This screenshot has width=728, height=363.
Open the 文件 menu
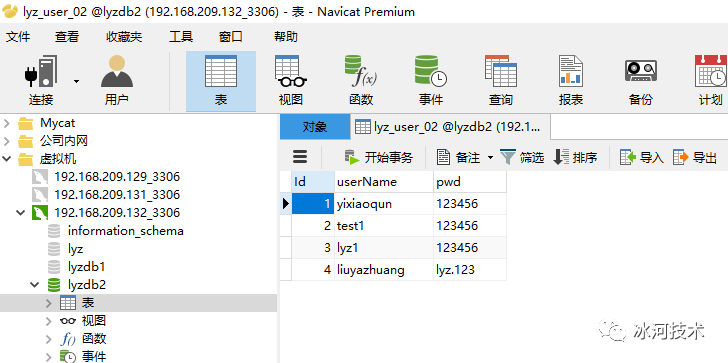pos(18,37)
